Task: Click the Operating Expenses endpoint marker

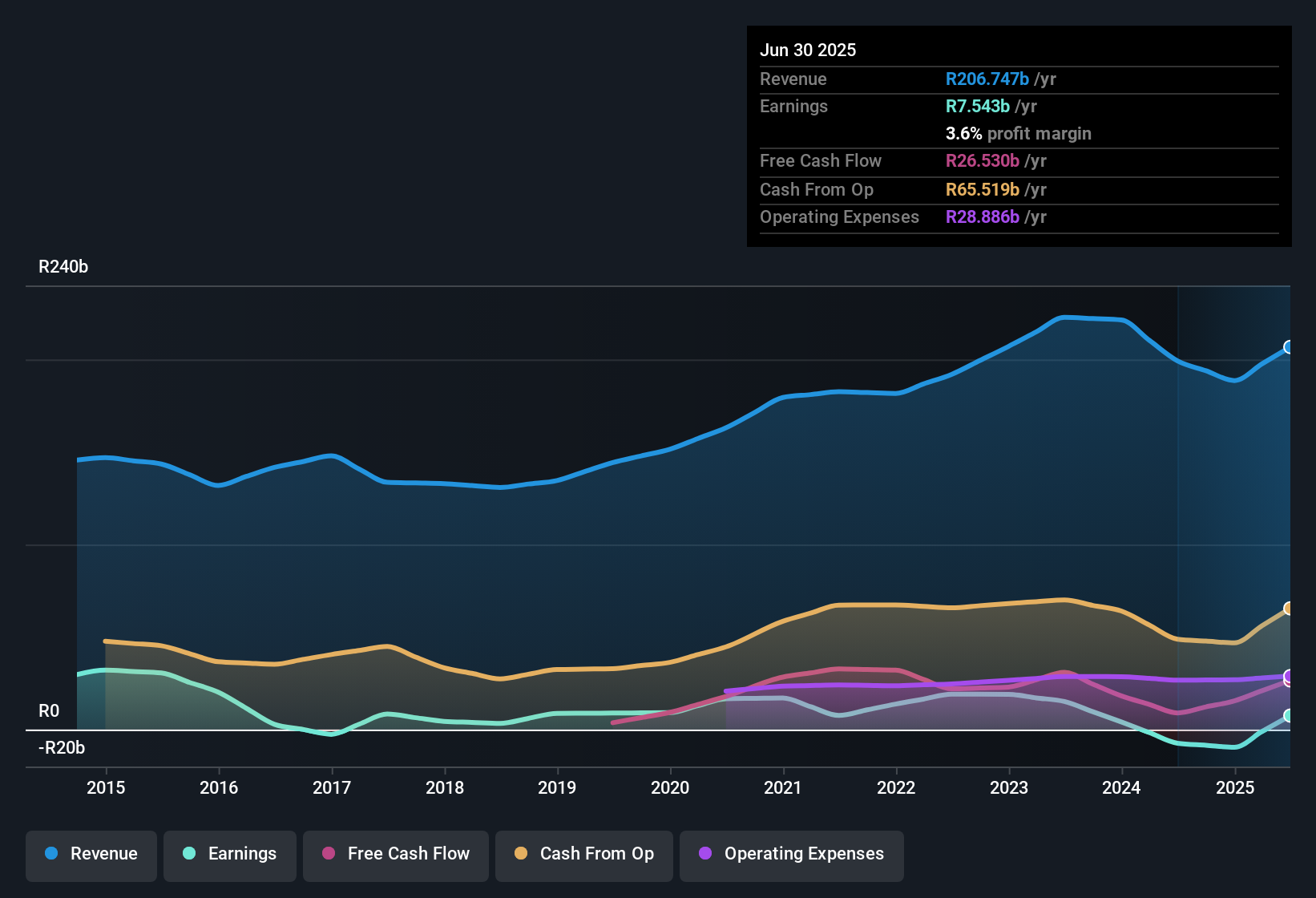Action: [x=1289, y=678]
